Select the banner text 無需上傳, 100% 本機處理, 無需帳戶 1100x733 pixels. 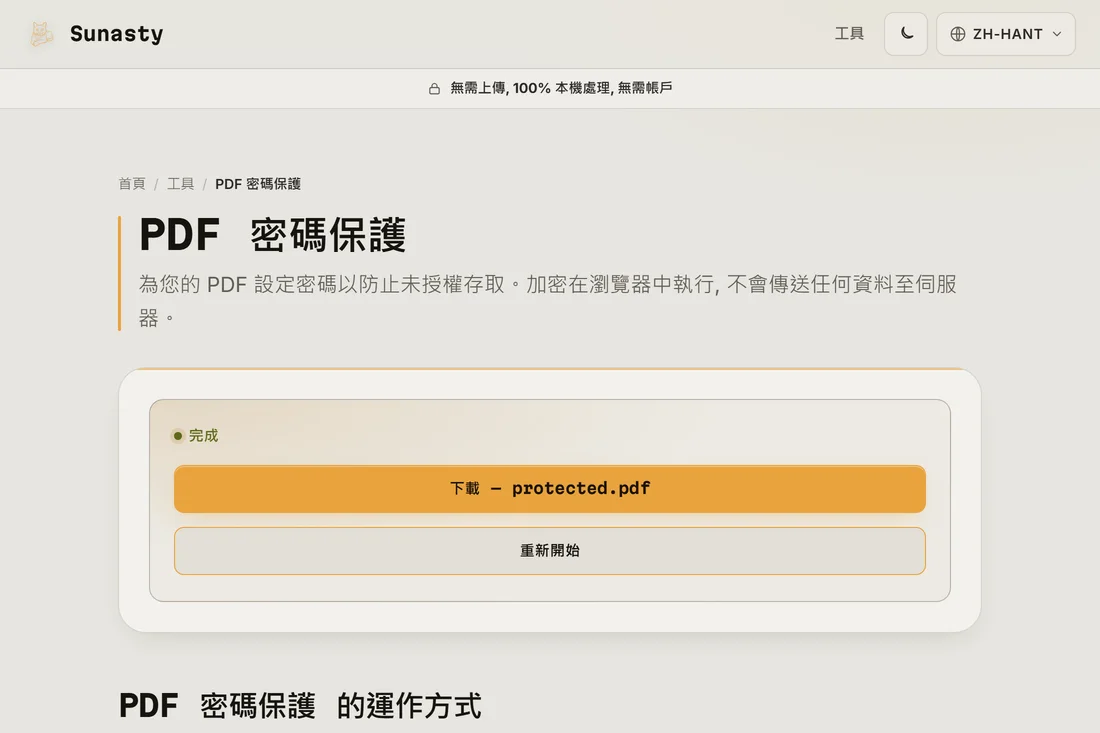click(561, 88)
